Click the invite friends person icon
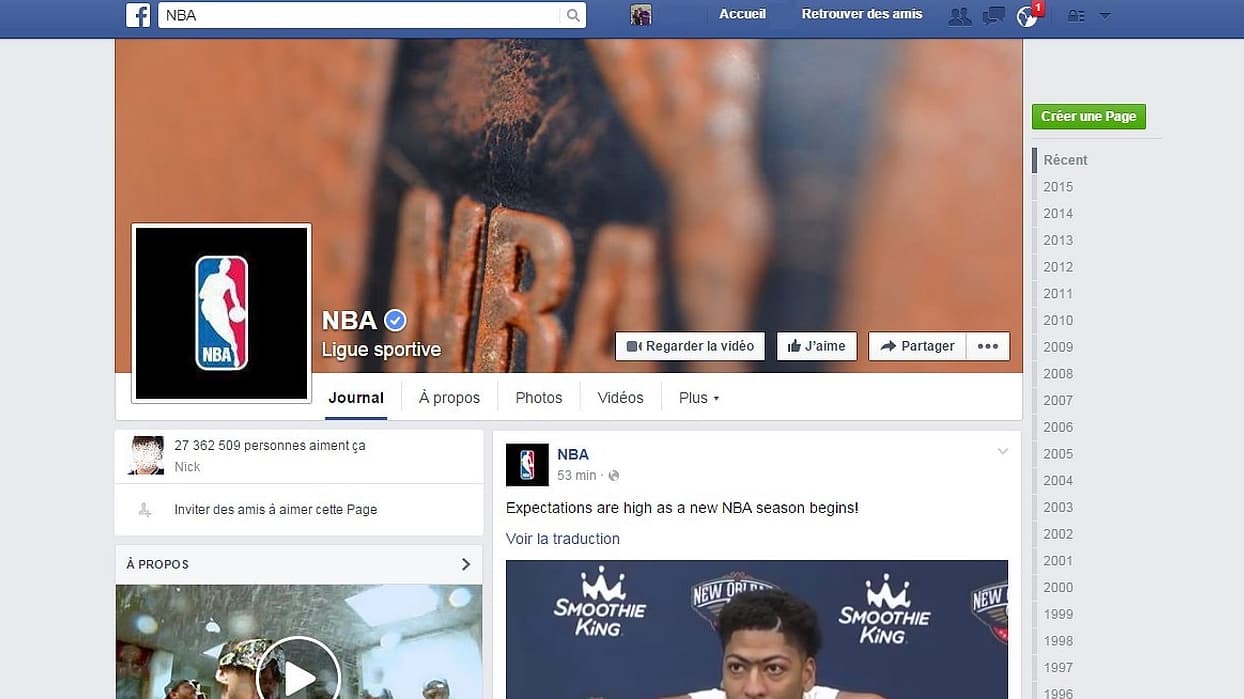1244x699 pixels. click(145, 509)
